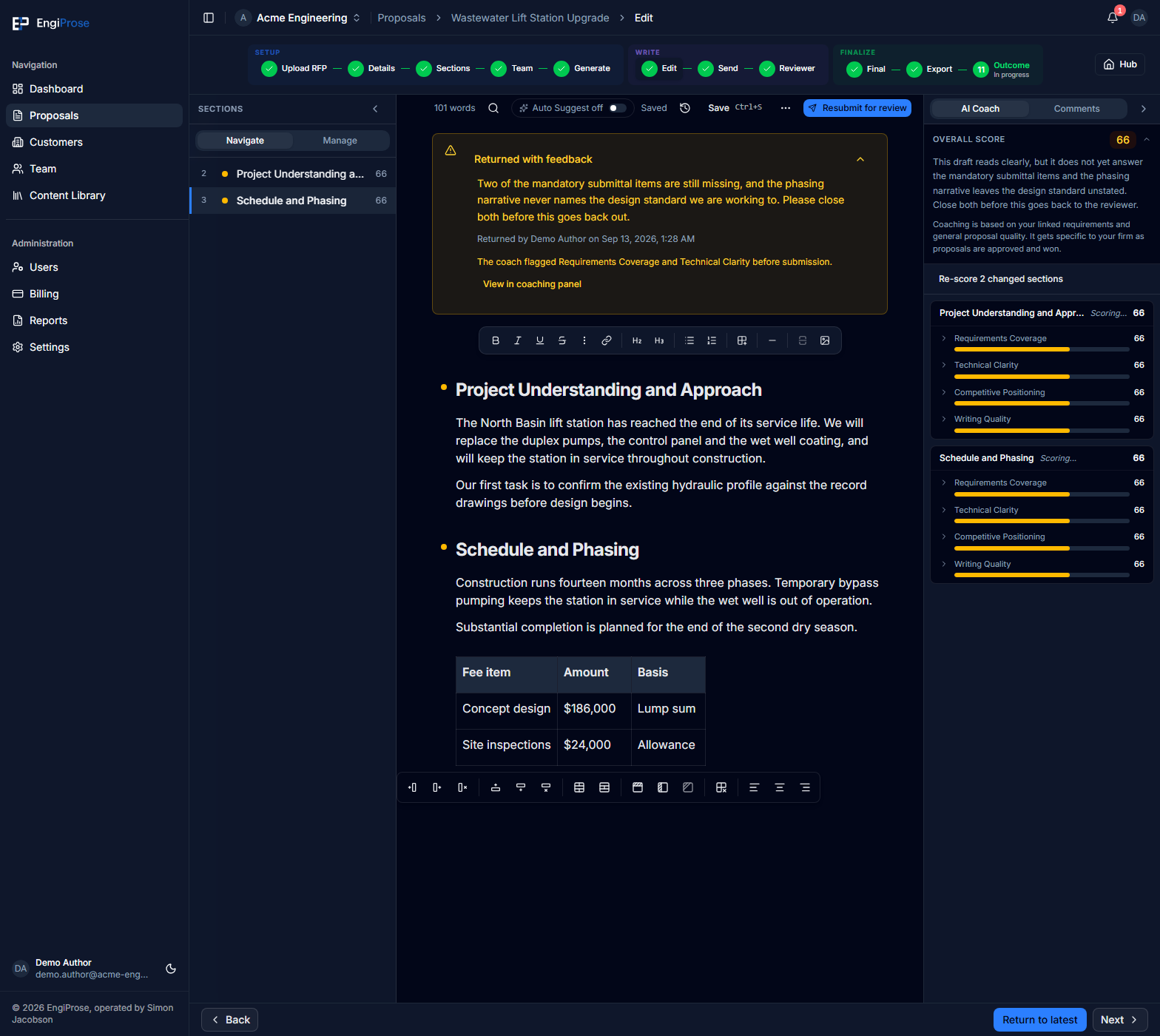Open version history clock icon

coord(685,108)
